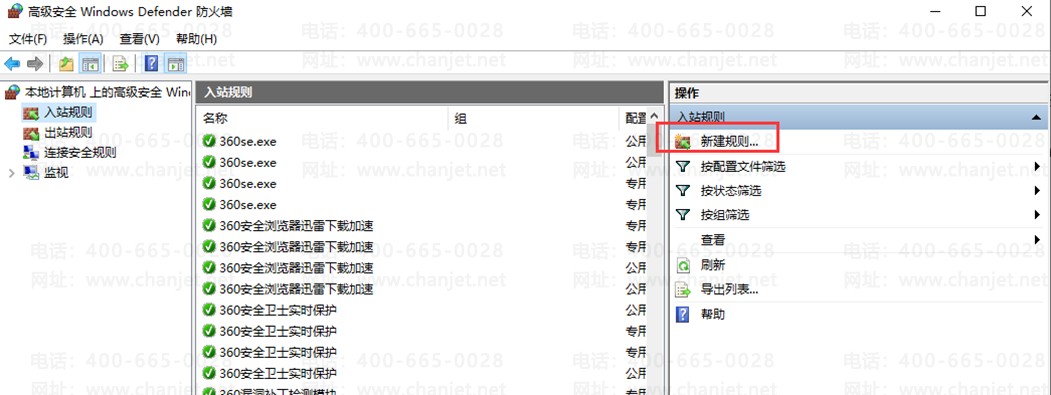The image size is (1051, 395).
Task: Open the 文件(F) menu
Action: tap(27, 39)
